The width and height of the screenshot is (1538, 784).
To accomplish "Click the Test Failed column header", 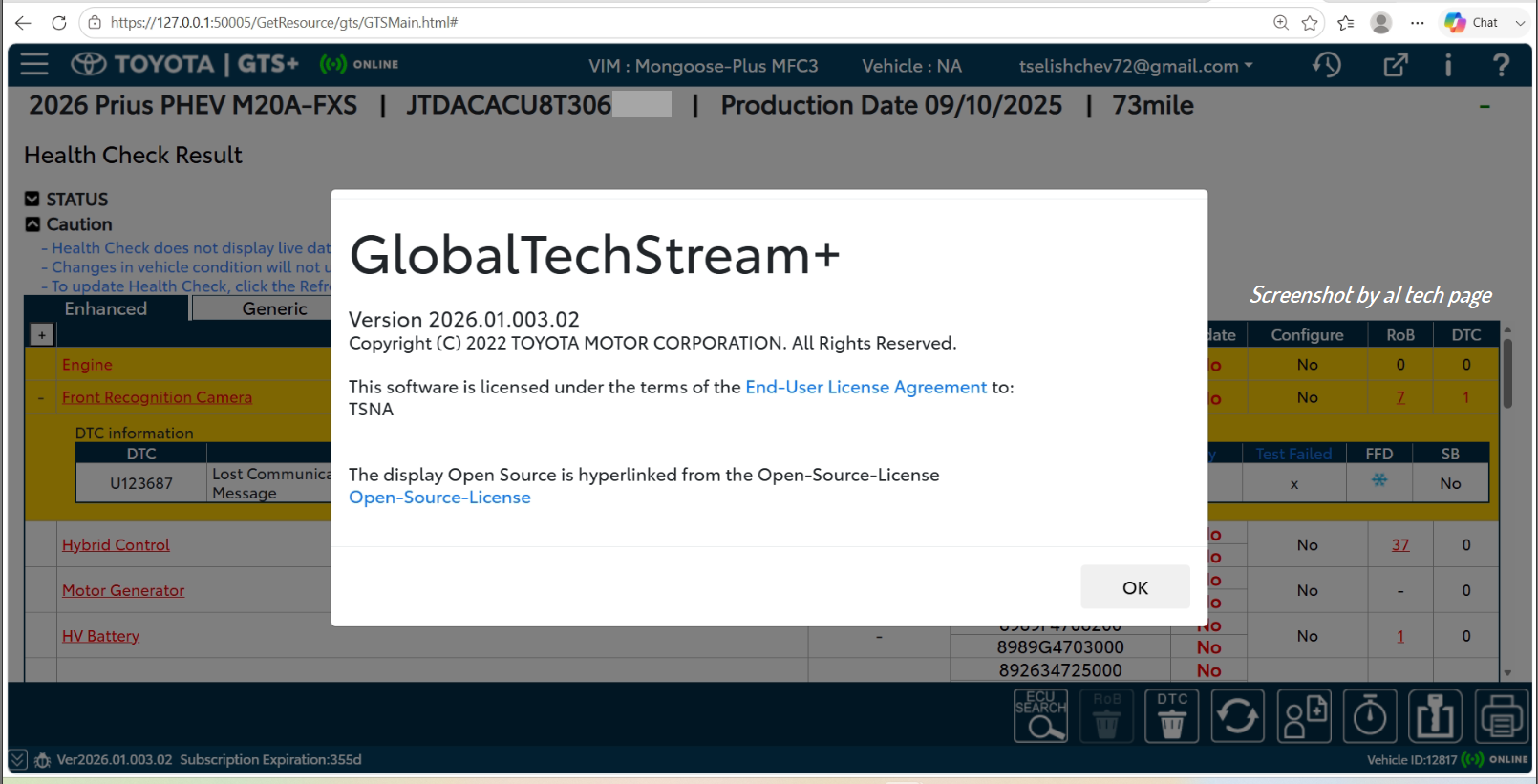I will 1293,454.
